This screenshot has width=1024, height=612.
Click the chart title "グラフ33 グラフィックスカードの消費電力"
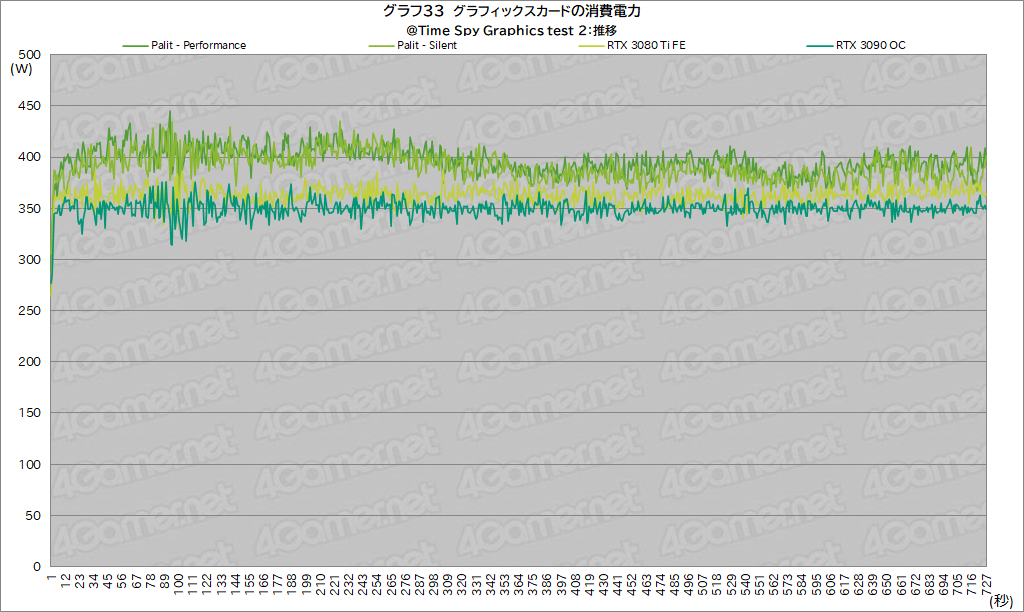511,11
